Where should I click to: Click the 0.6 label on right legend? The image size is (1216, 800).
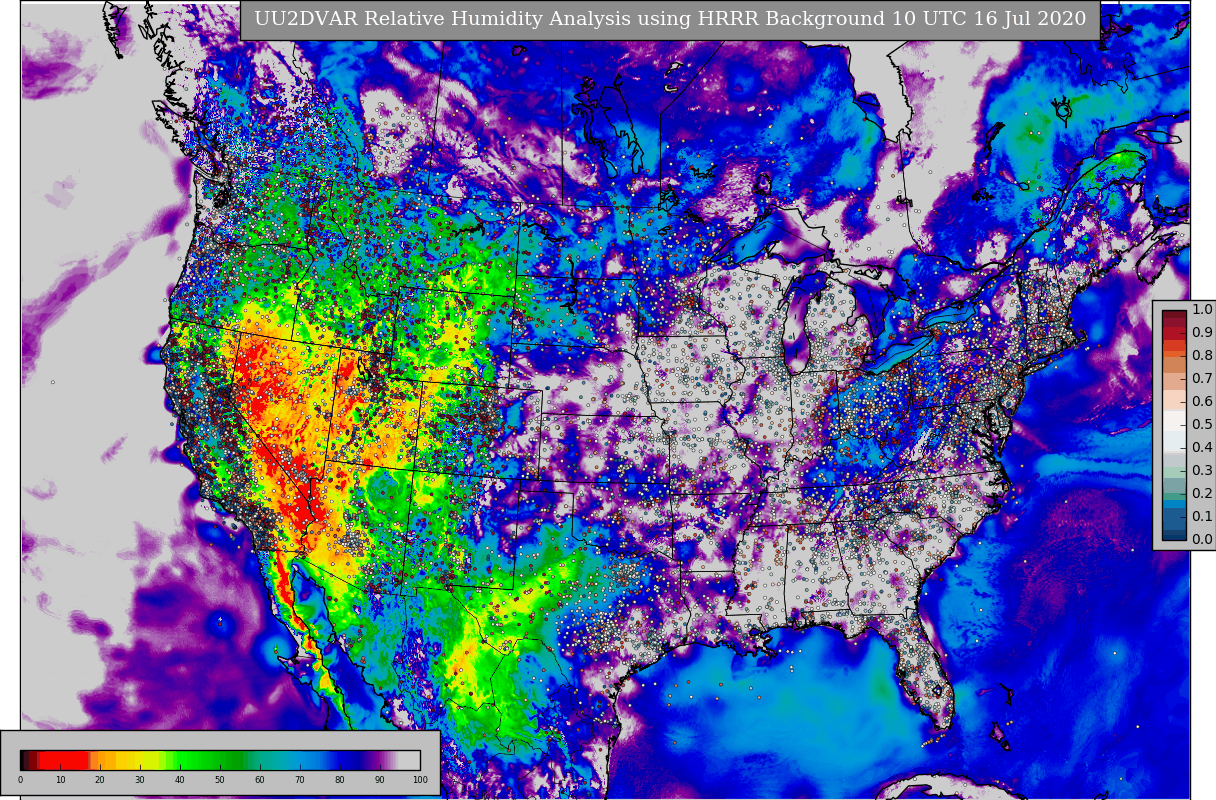(x=1202, y=402)
